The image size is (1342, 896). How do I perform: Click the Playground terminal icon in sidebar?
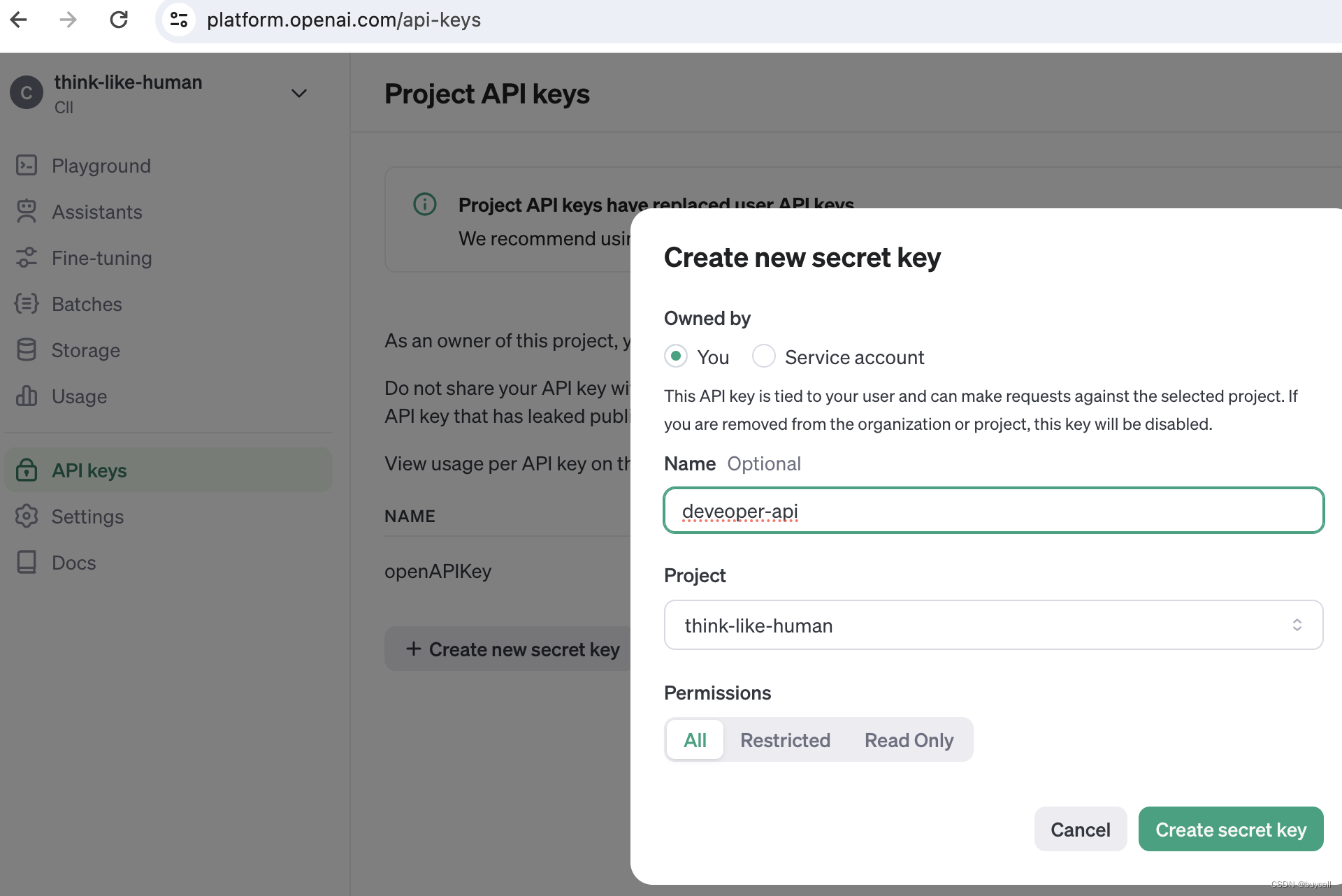(27, 166)
